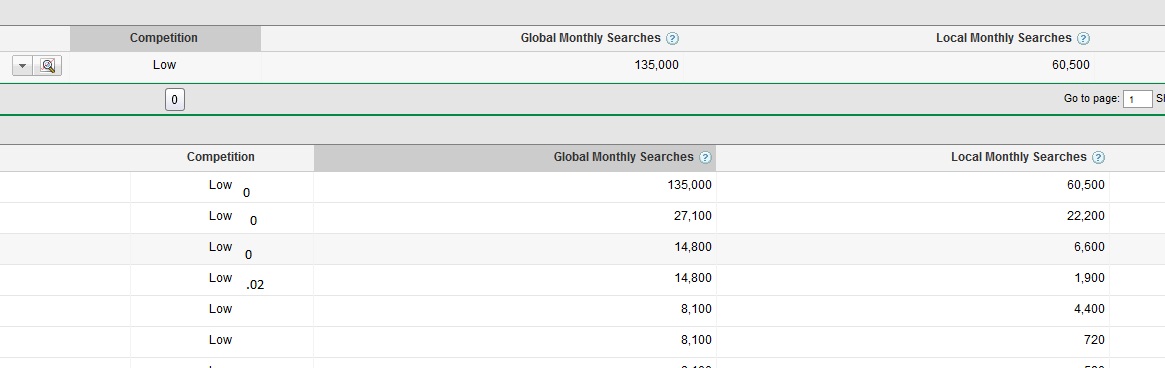
Task: Select the Go to page label
Action: tap(1091, 98)
